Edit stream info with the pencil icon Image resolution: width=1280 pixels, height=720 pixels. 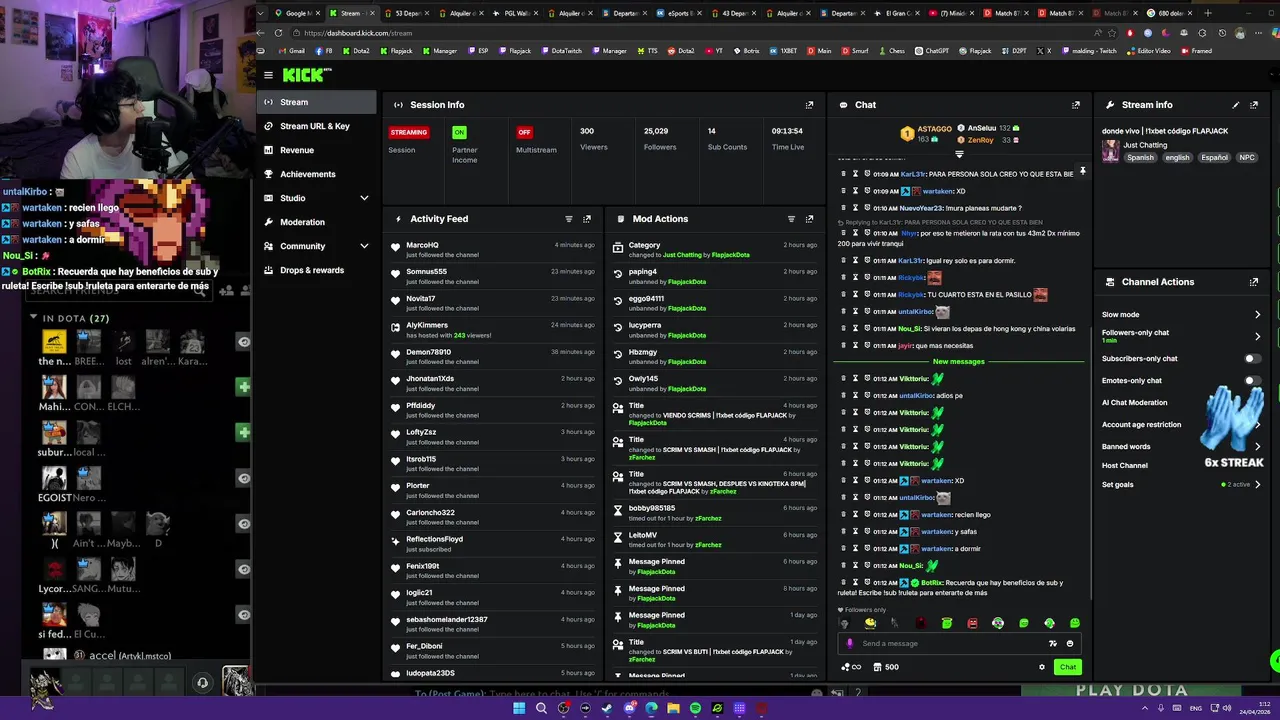tap(1236, 105)
